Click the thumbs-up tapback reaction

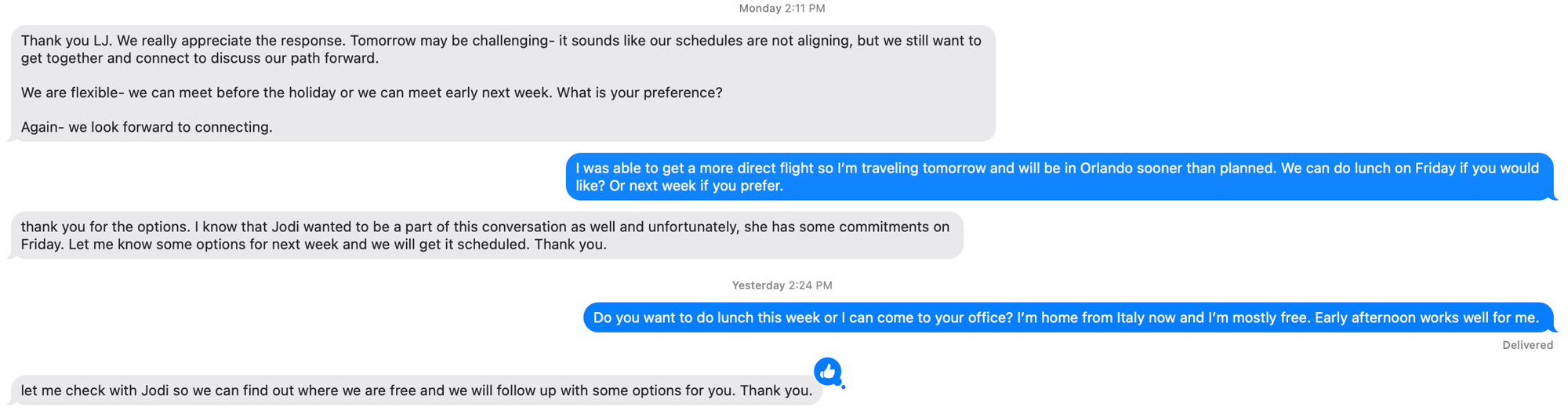[x=827, y=372]
